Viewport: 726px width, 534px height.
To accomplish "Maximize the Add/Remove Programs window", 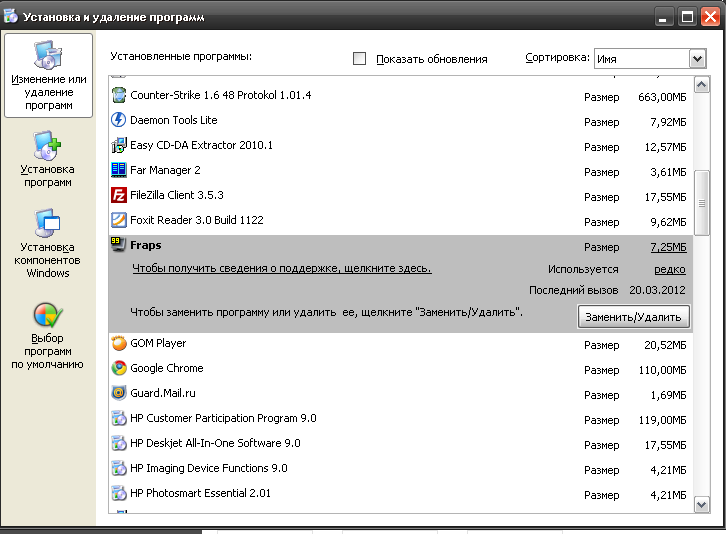I will point(688,17).
